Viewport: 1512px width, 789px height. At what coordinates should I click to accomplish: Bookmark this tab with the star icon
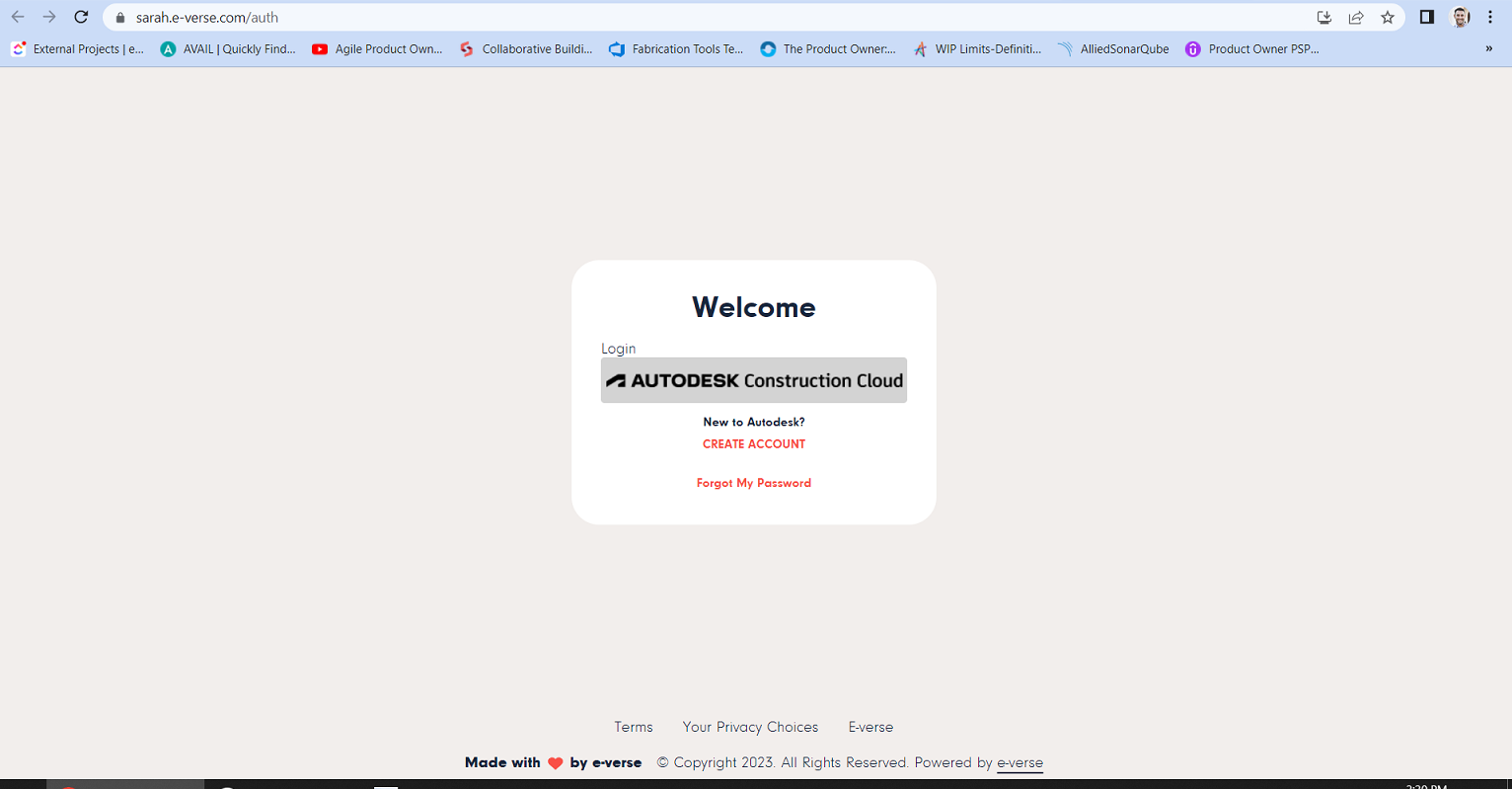(x=1388, y=17)
